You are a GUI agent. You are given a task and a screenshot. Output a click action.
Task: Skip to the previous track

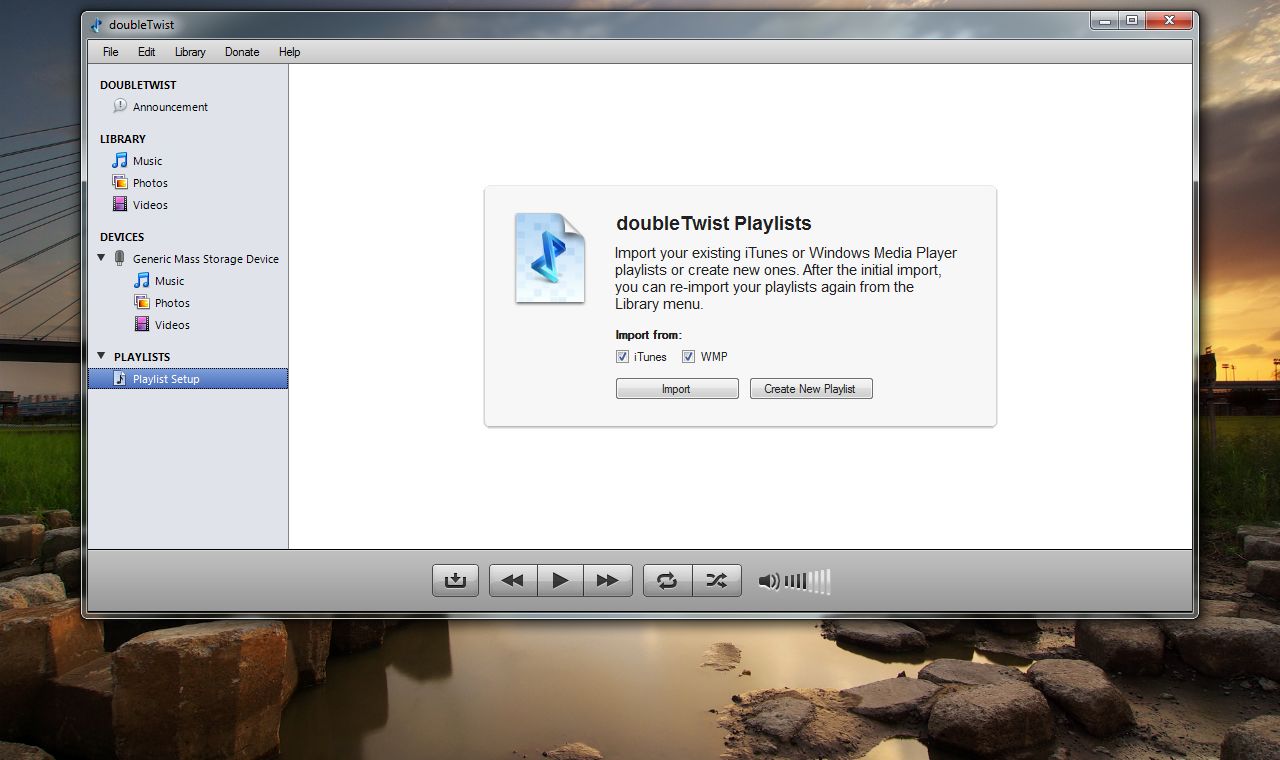click(x=513, y=580)
